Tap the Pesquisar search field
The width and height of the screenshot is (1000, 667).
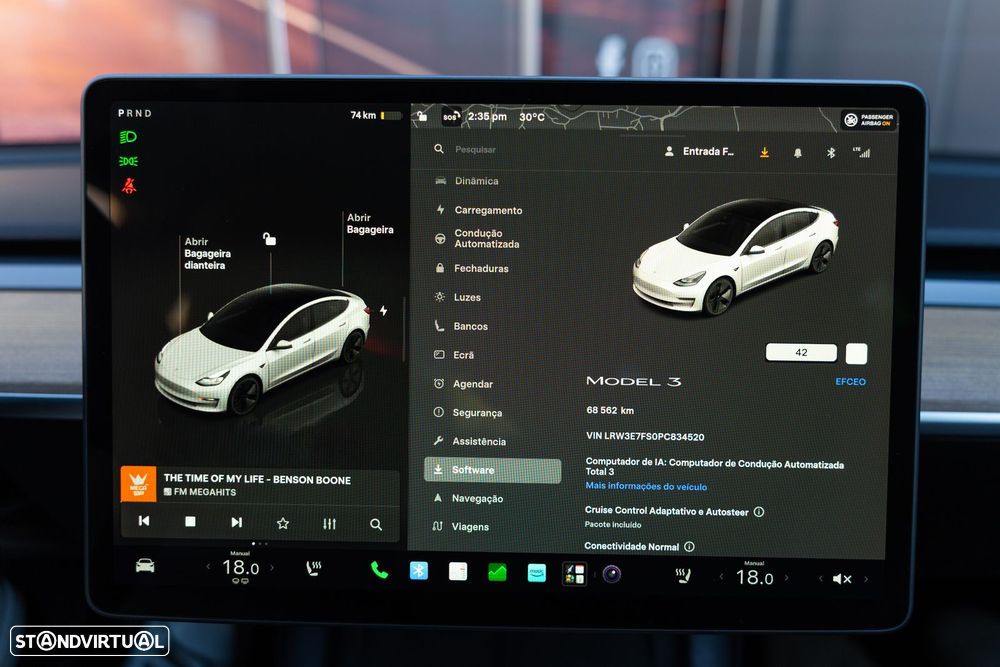(x=475, y=149)
